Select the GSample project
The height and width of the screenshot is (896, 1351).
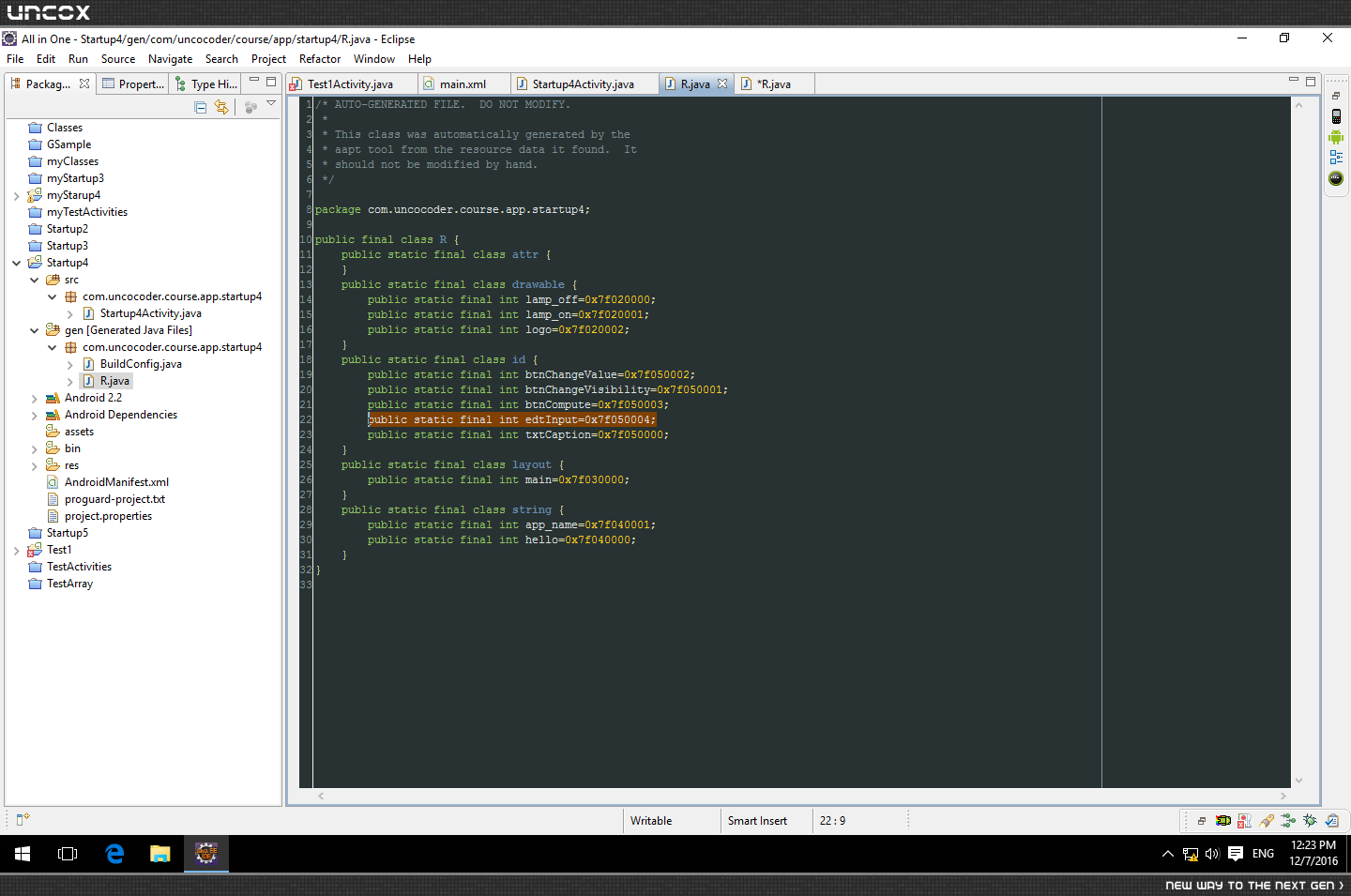click(68, 144)
